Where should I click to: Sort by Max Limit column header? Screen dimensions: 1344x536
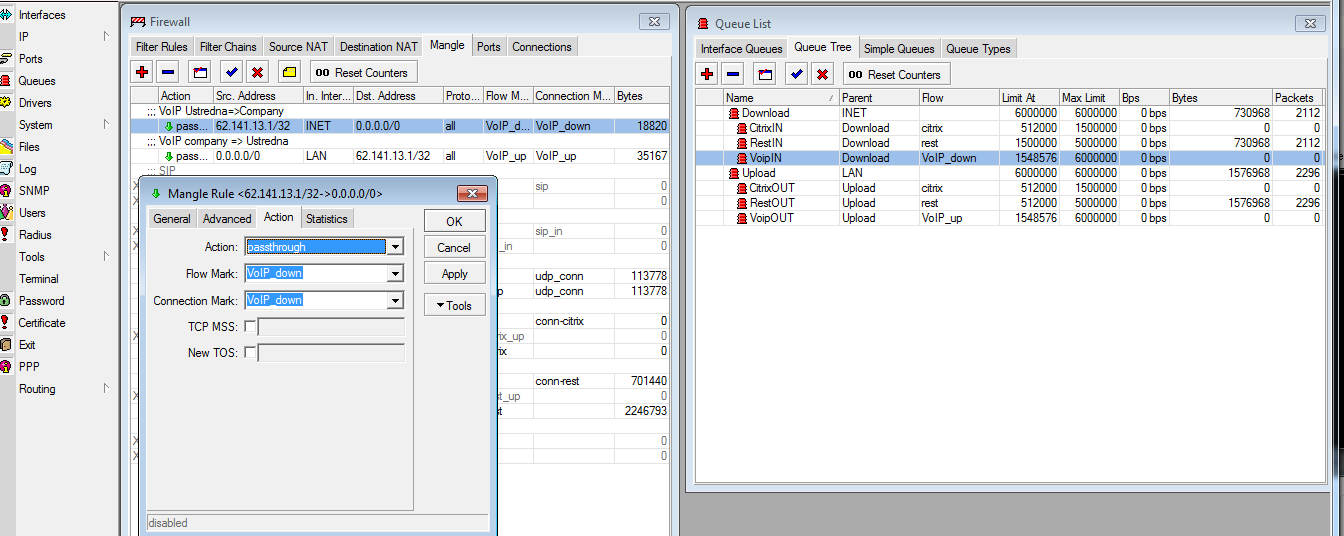1089,98
